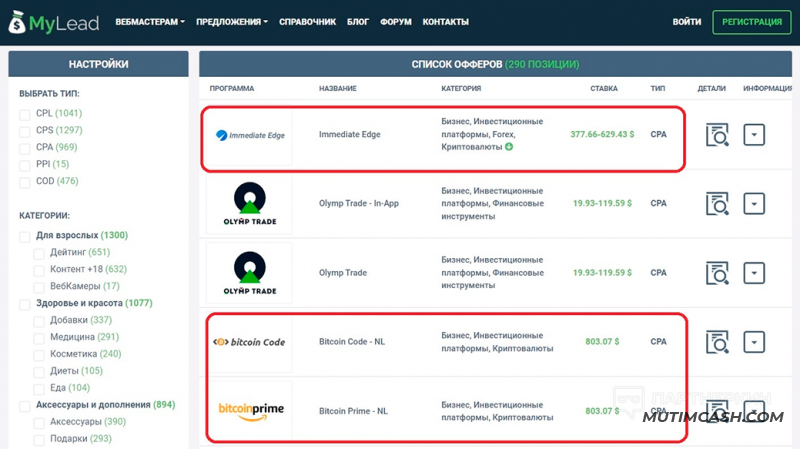Image resolution: width=800 pixels, height=449 pixels.
Task: Open the Bitcoin Code - NL offer name
Action: pos(352,341)
